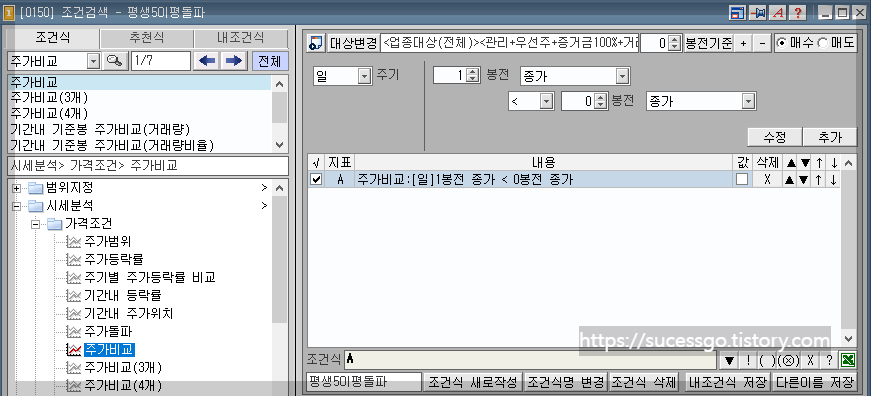Viewport: 871px width, 396px height.
Task: Click 내조건식 저장 button
Action: click(x=727, y=382)
